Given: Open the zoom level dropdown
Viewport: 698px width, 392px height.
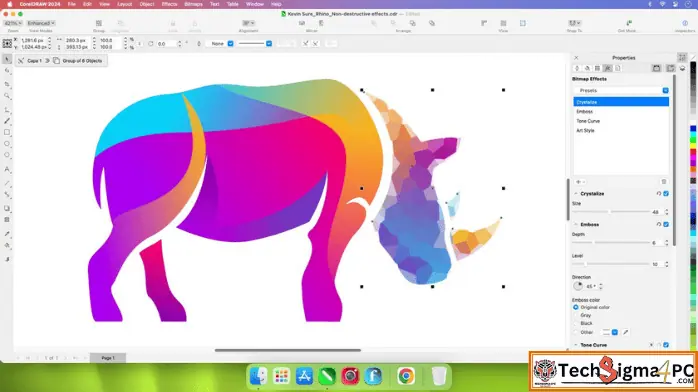Looking at the screenshot, I should click(x=13, y=23).
